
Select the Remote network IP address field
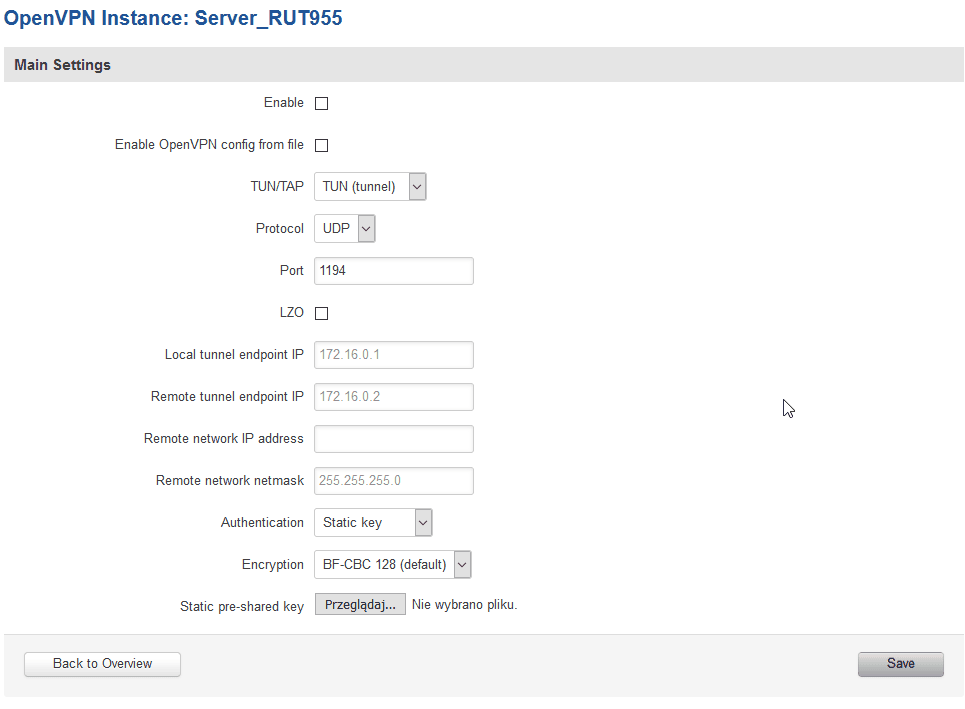[393, 439]
